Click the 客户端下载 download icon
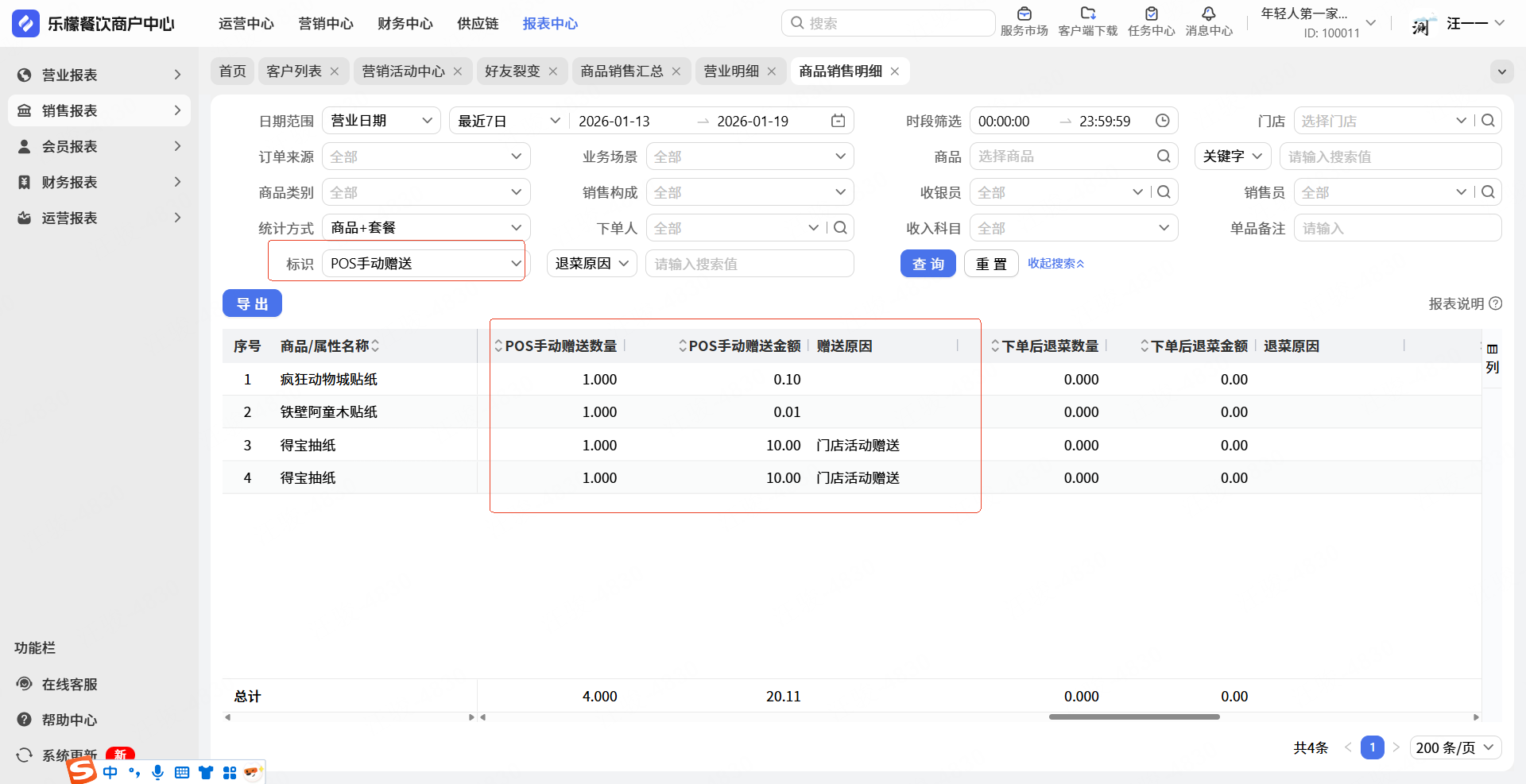1526x784 pixels. point(1087,14)
